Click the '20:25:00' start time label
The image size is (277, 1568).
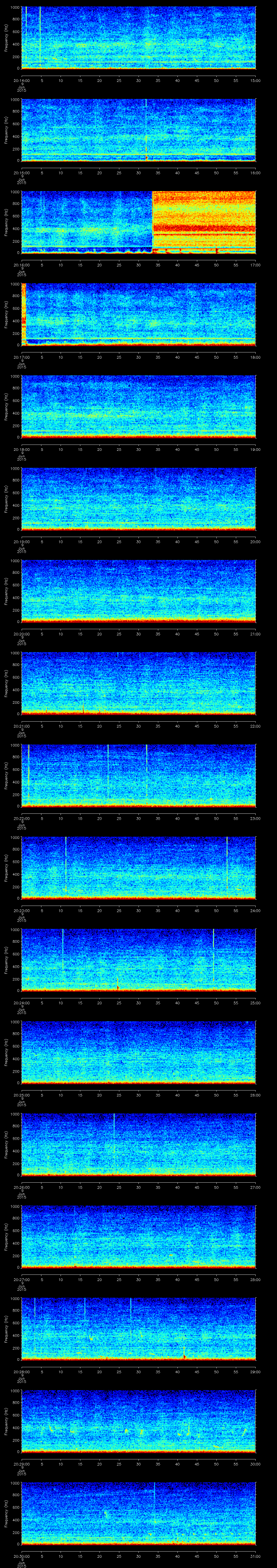(21, 1095)
